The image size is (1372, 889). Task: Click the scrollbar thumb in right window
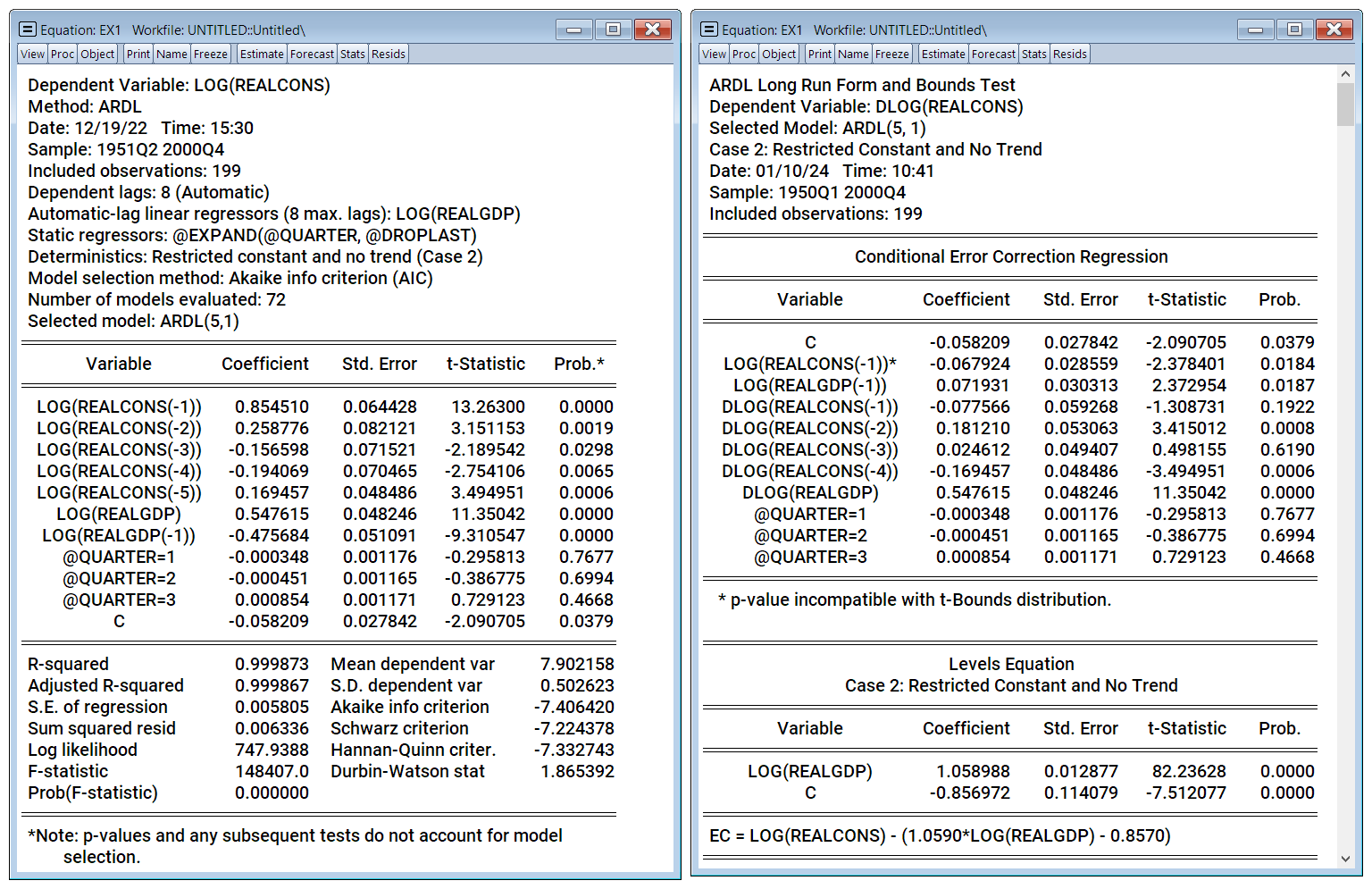[x=1345, y=105]
